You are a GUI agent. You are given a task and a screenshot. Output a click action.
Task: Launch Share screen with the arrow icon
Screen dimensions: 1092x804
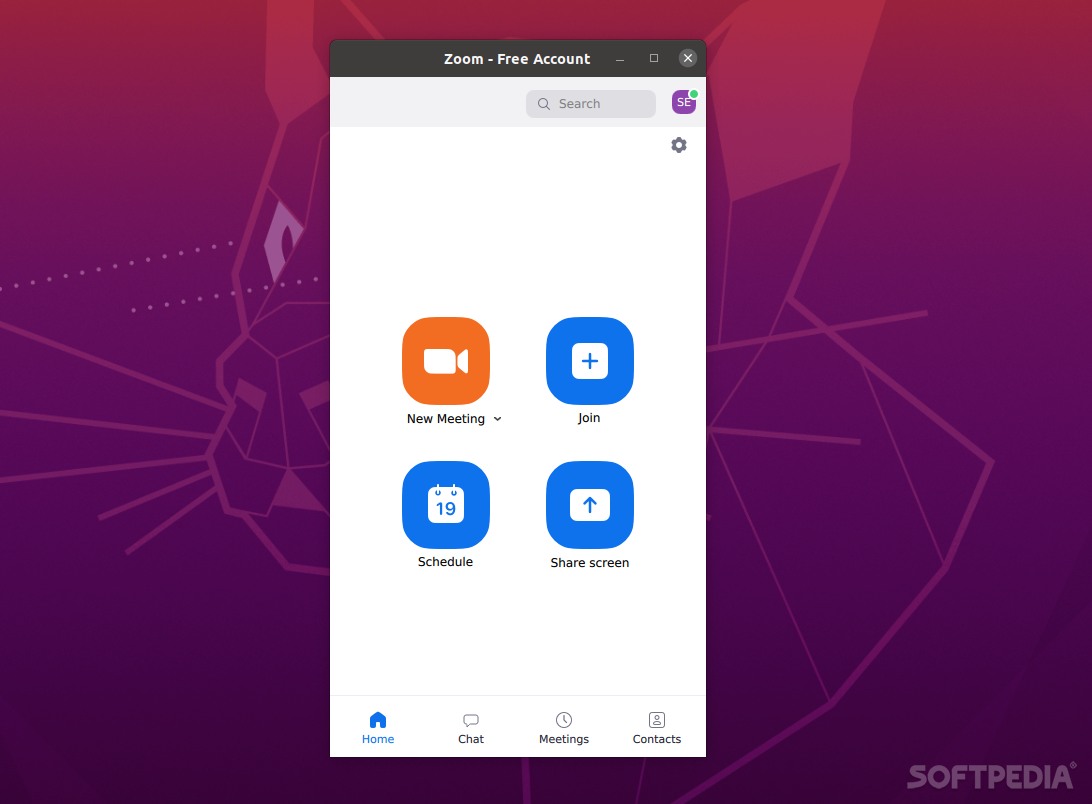(x=590, y=505)
